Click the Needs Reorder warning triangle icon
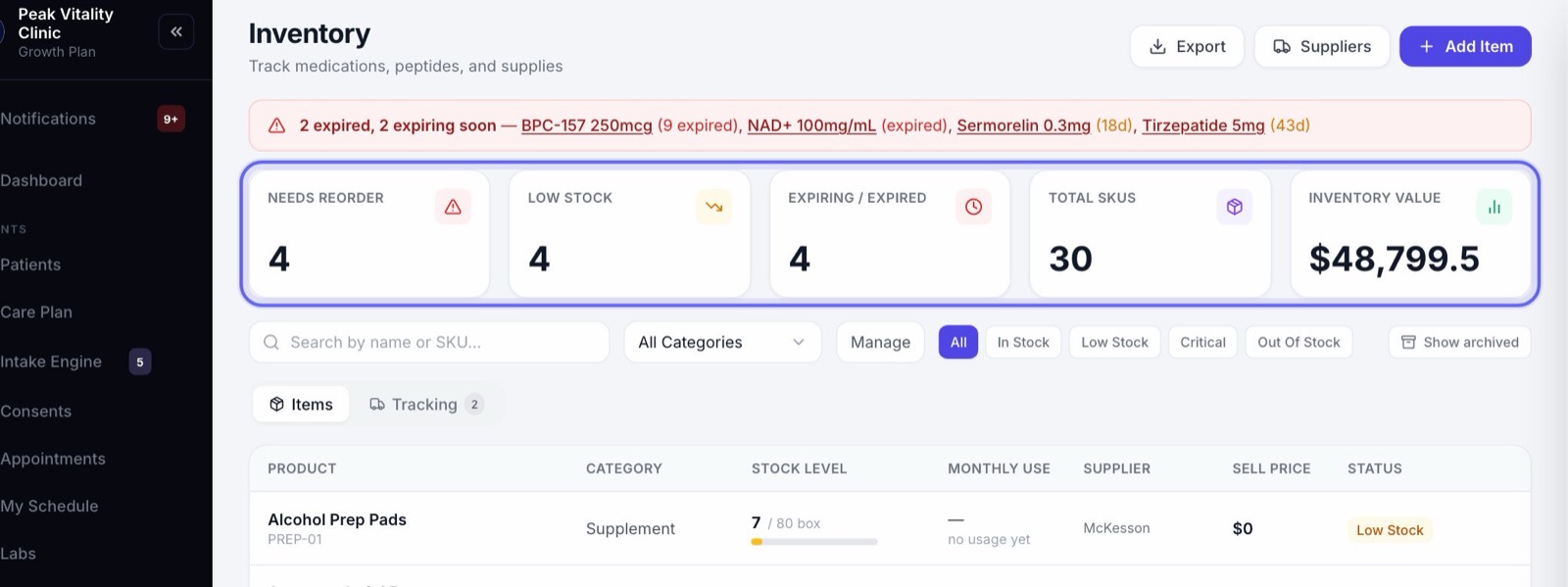1568x587 pixels. tap(453, 207)
